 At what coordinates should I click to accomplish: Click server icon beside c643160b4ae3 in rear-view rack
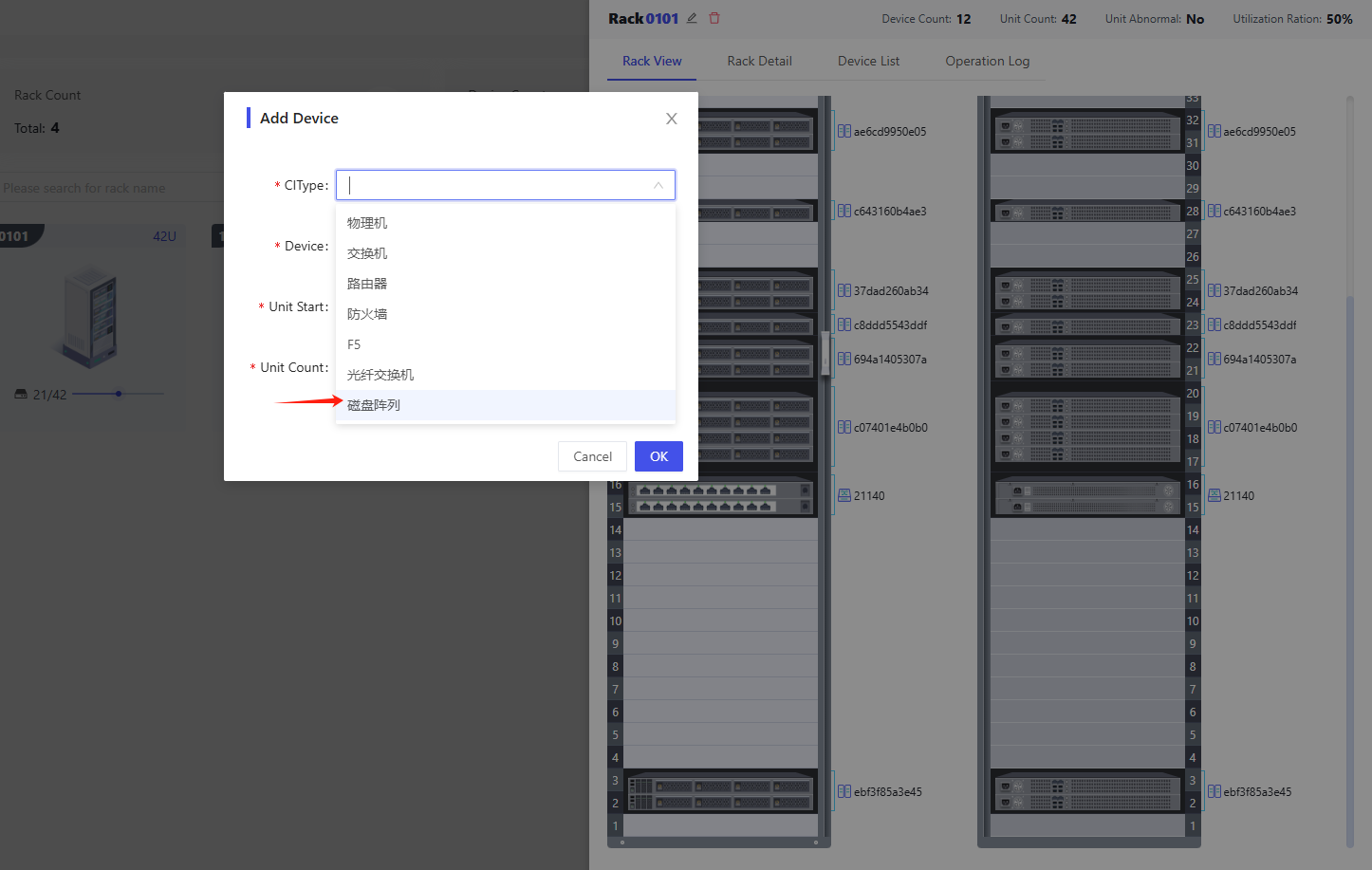(1214, 212)
